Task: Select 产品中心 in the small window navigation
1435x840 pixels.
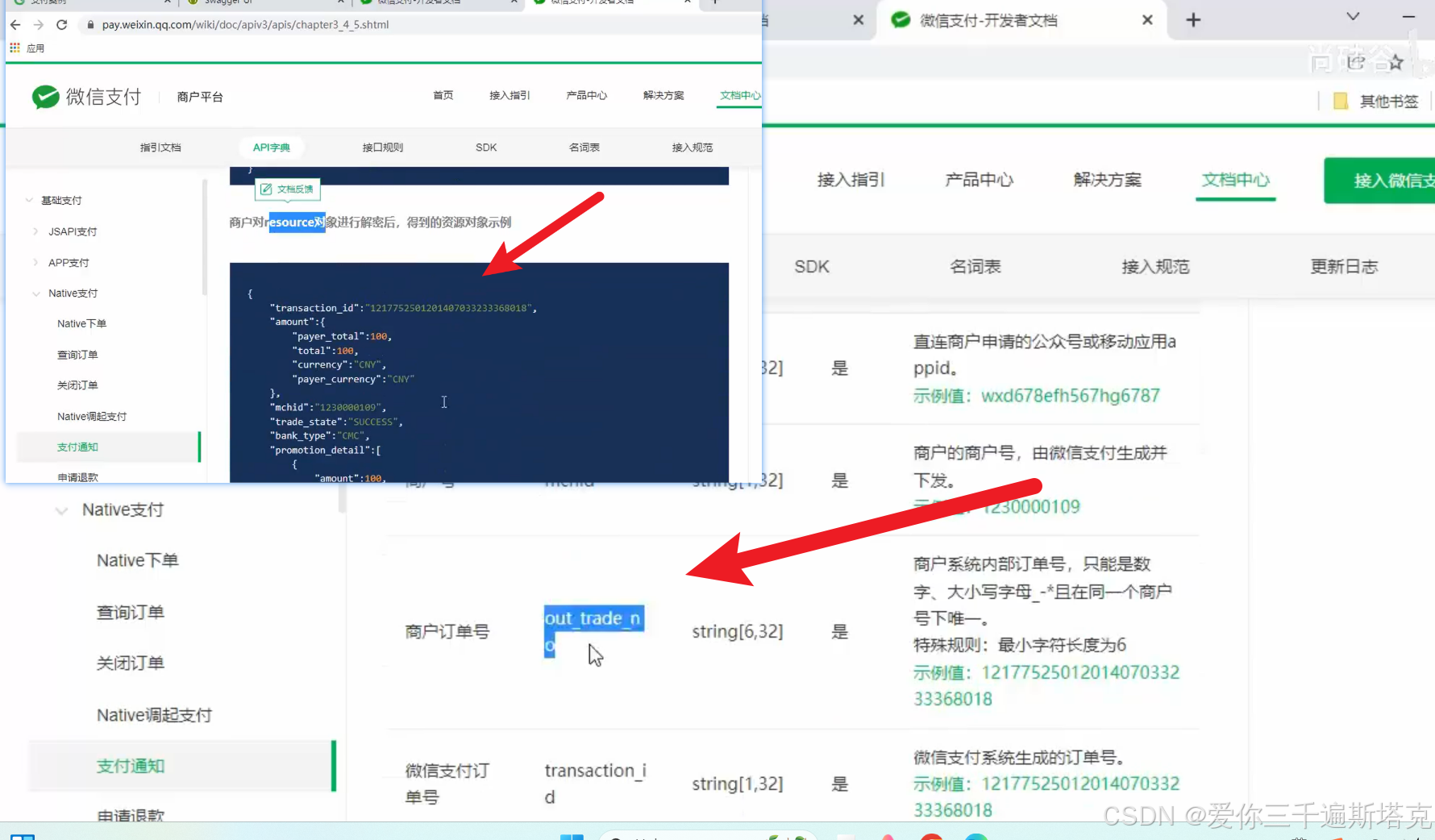Action: point(586,95)
